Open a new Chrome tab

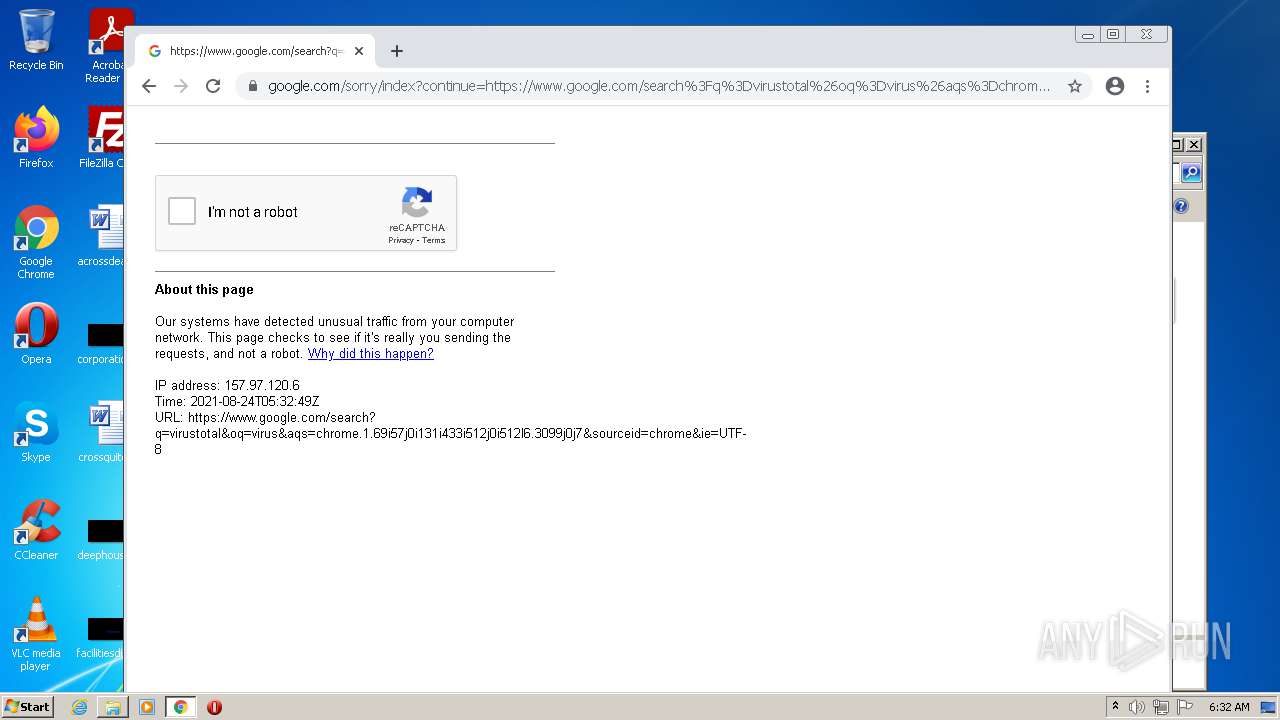(x=397, y=51)
